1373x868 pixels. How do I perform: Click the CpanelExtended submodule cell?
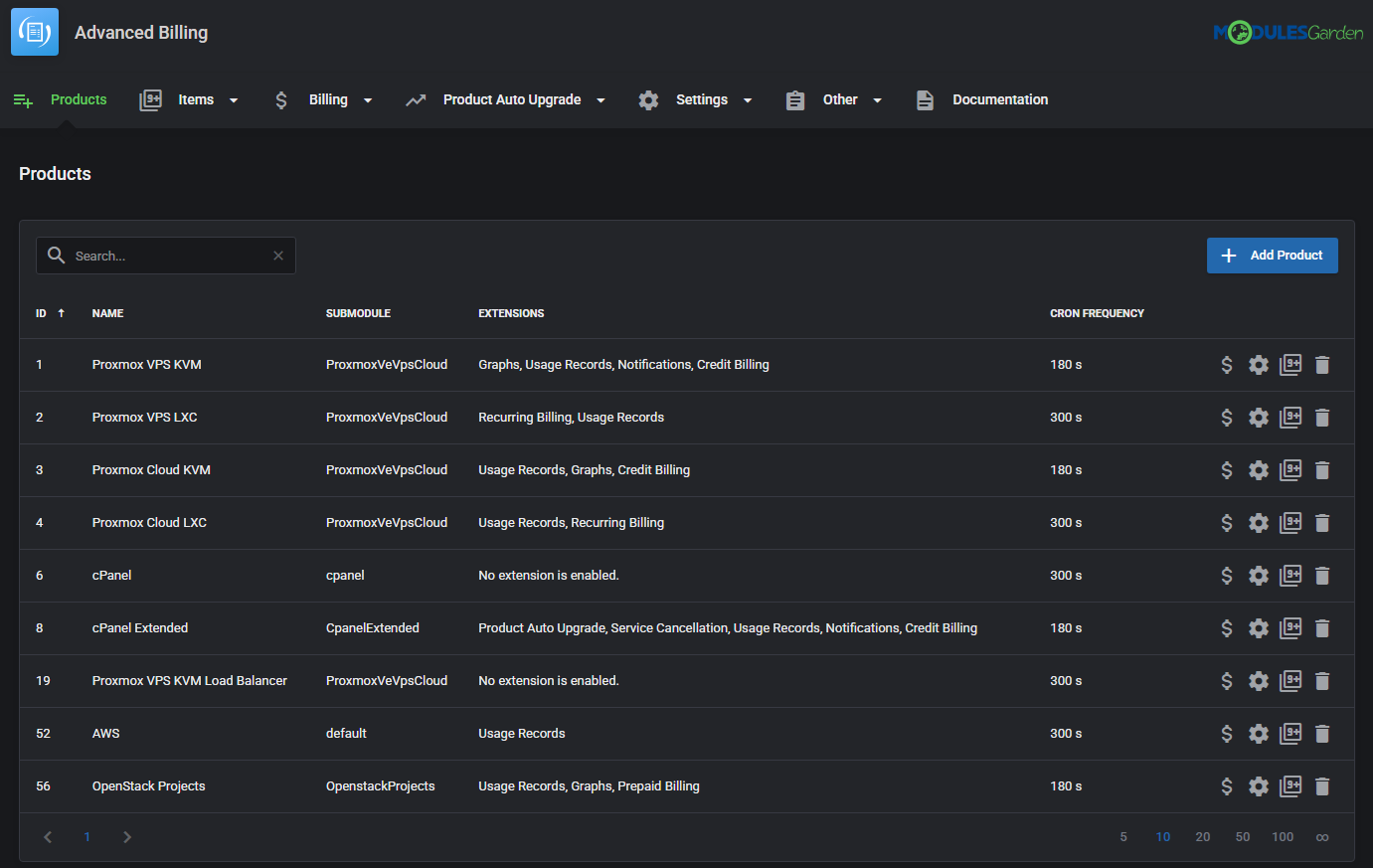click(x=373, y=628)
